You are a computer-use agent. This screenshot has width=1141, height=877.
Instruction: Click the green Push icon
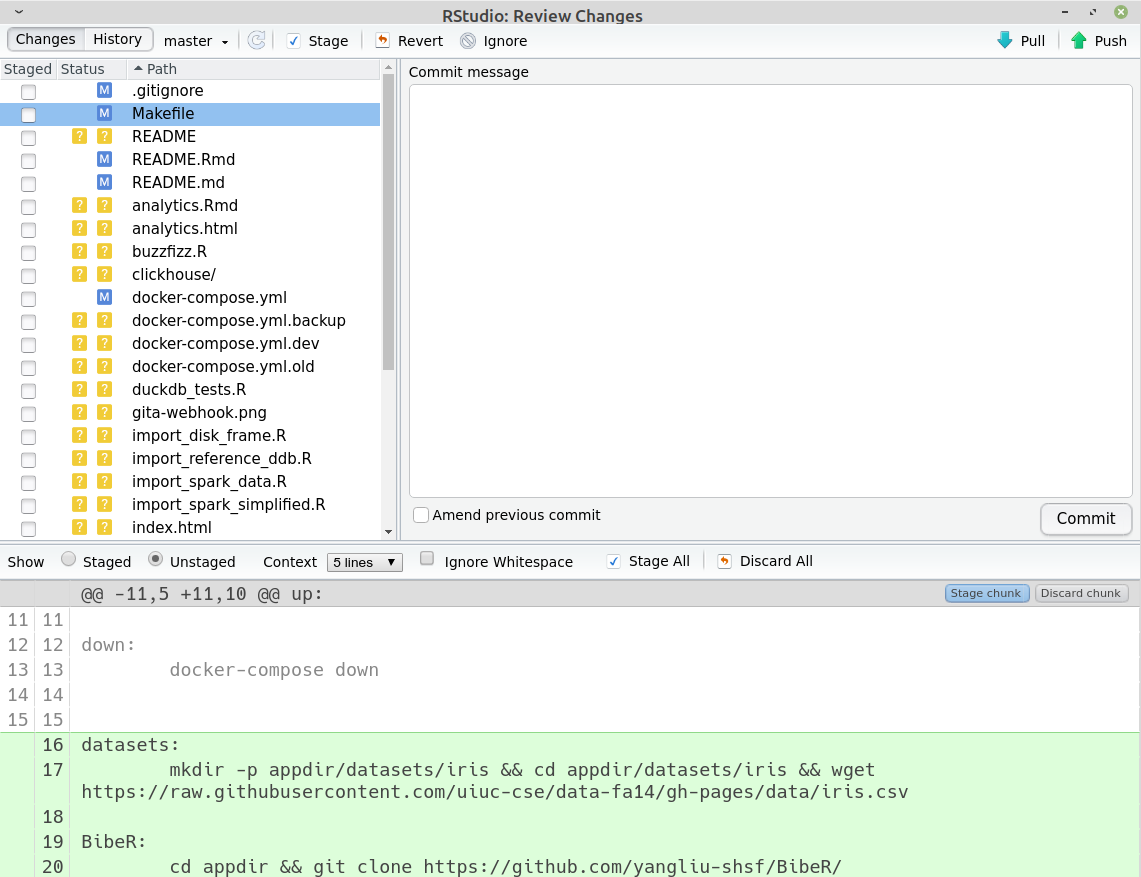click(x=1075, y=41)
